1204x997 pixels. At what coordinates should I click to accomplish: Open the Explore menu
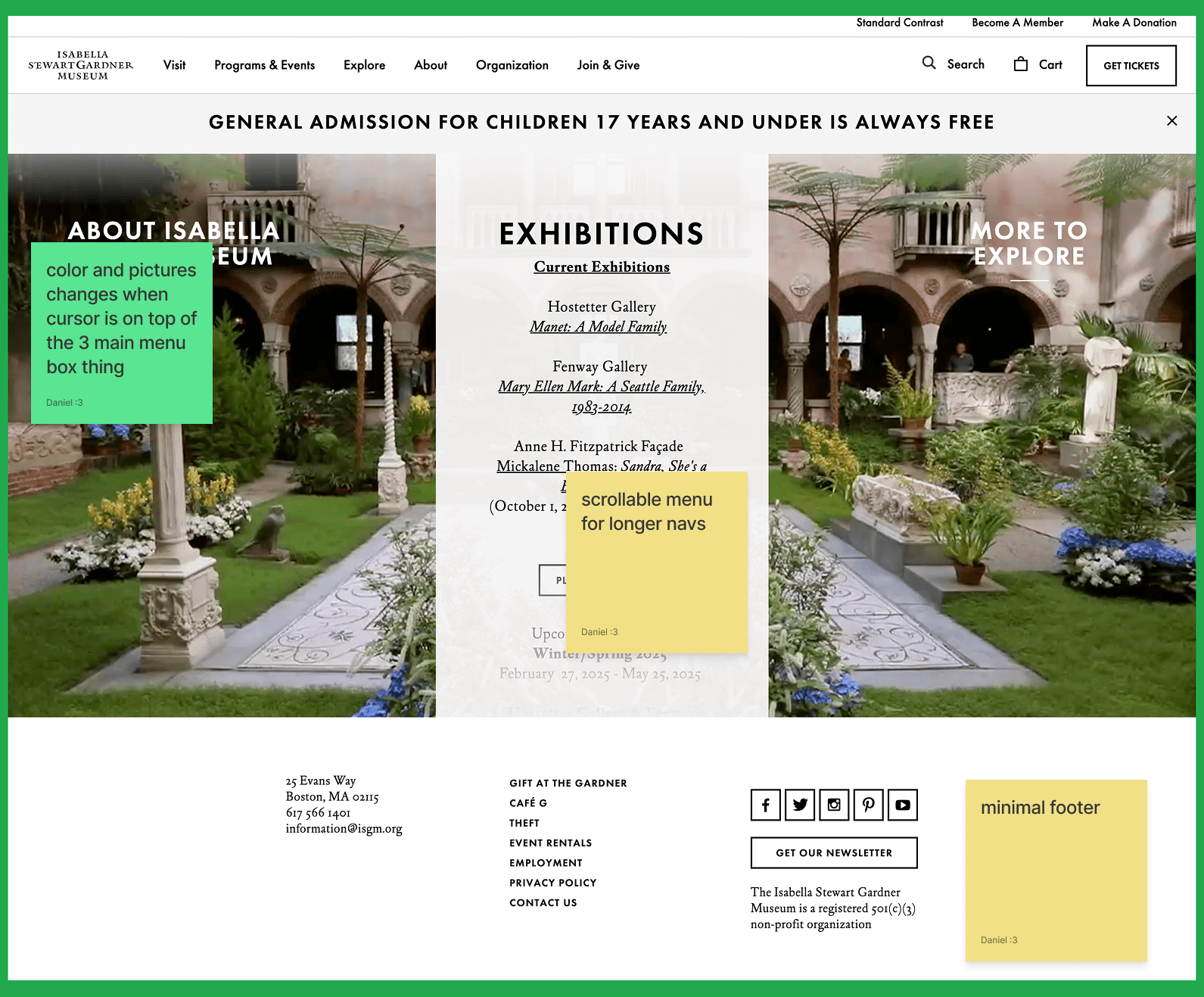(x=364, y=65)
